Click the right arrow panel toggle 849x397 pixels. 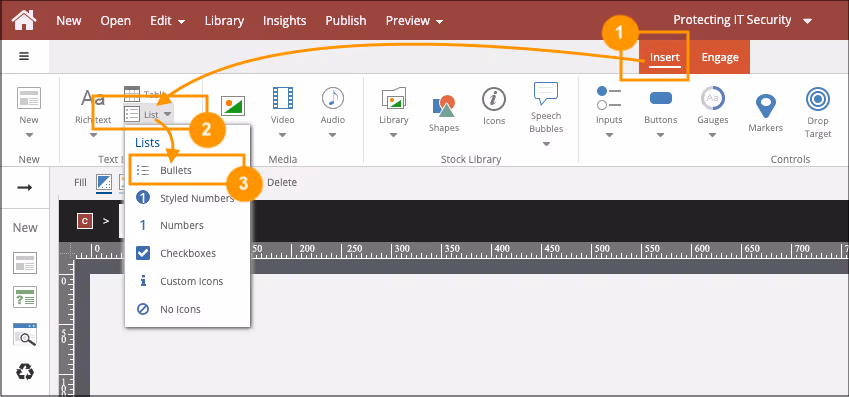point(24,187)
